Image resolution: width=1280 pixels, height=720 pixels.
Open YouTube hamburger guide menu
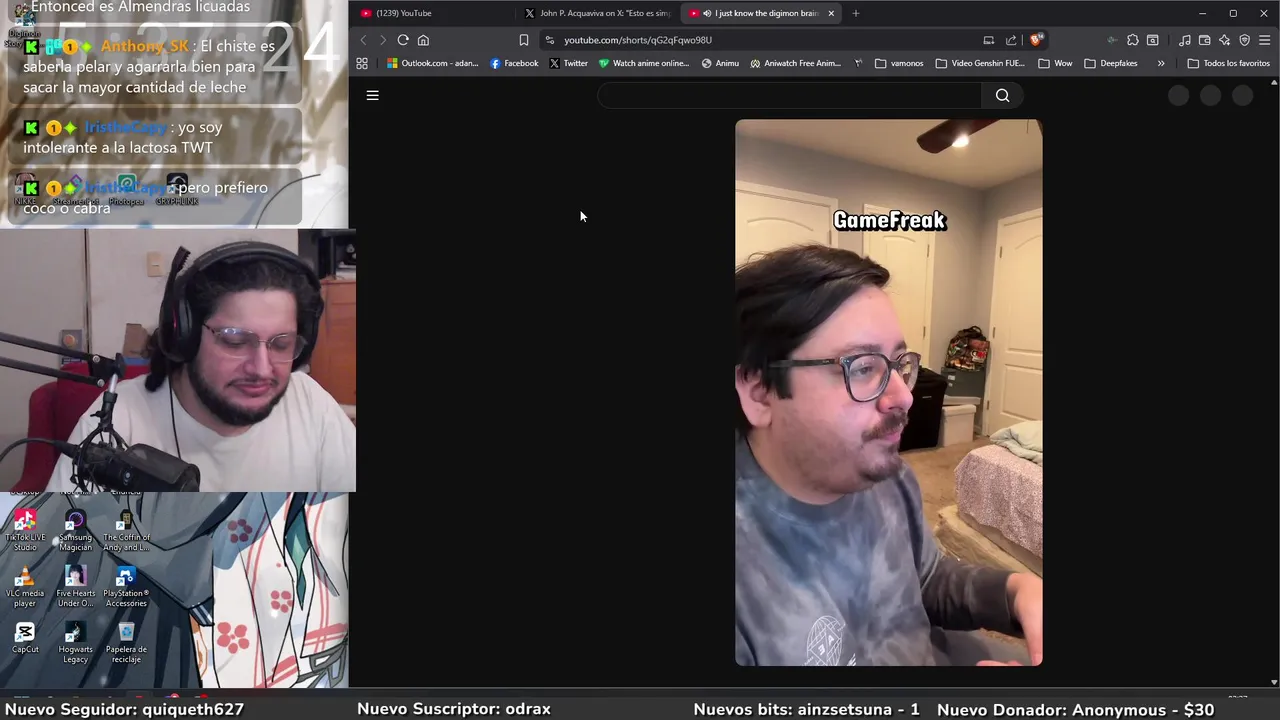coord(373,95)
